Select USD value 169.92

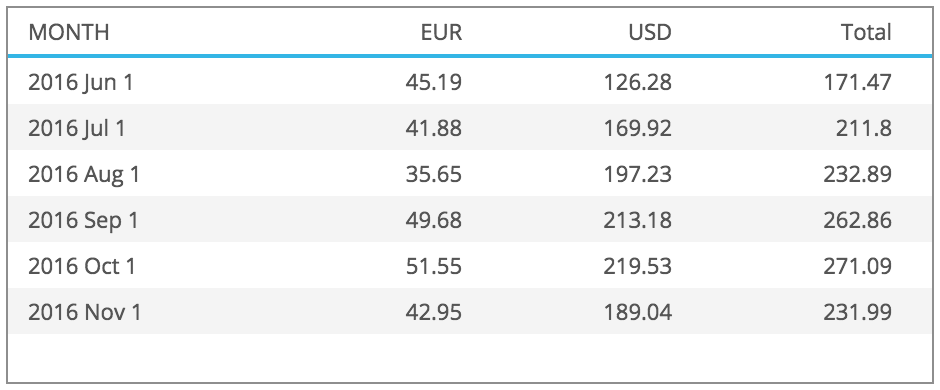(638, 128)
